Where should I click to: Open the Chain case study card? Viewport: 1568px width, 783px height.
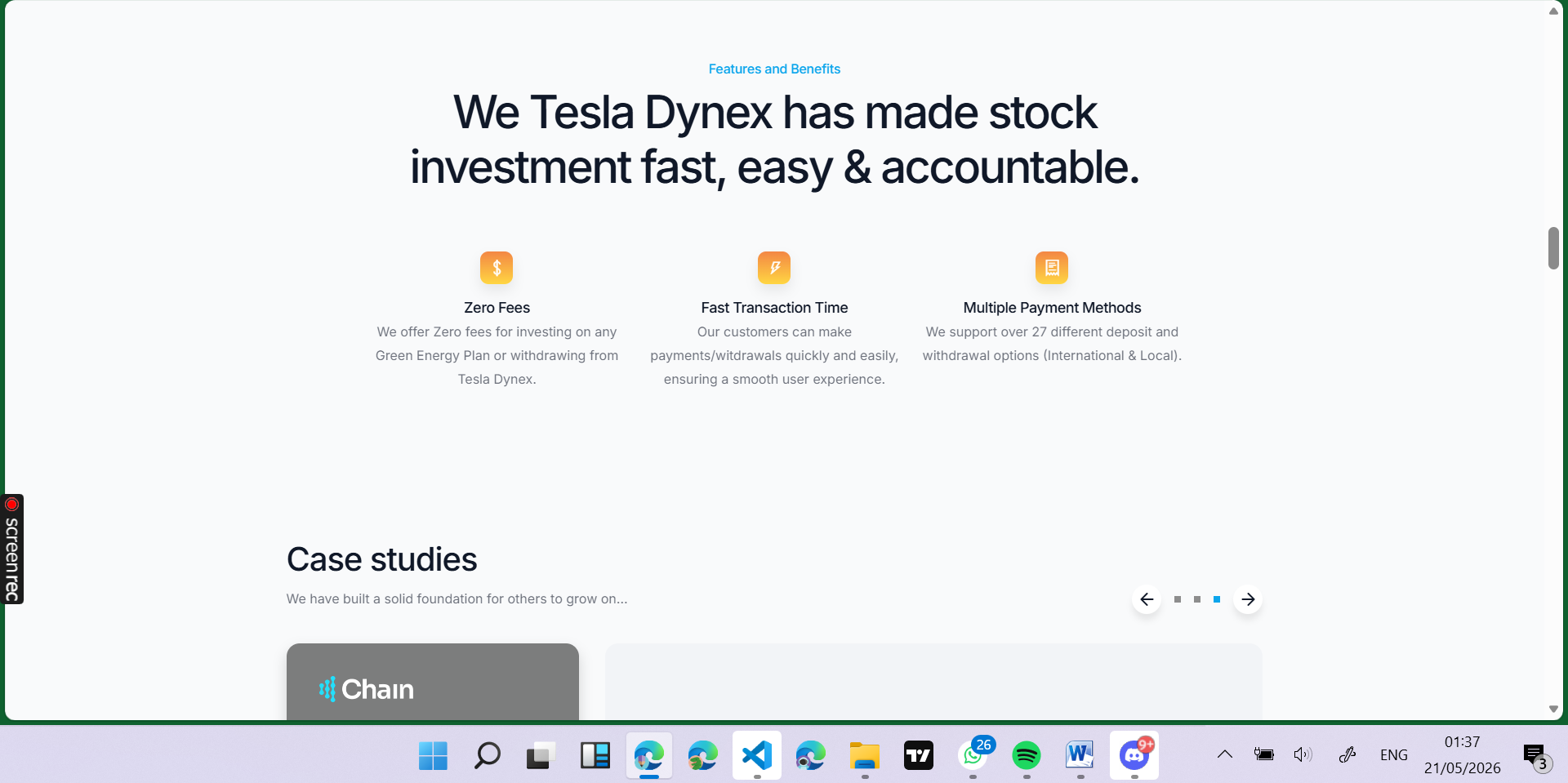click(433, 682)
